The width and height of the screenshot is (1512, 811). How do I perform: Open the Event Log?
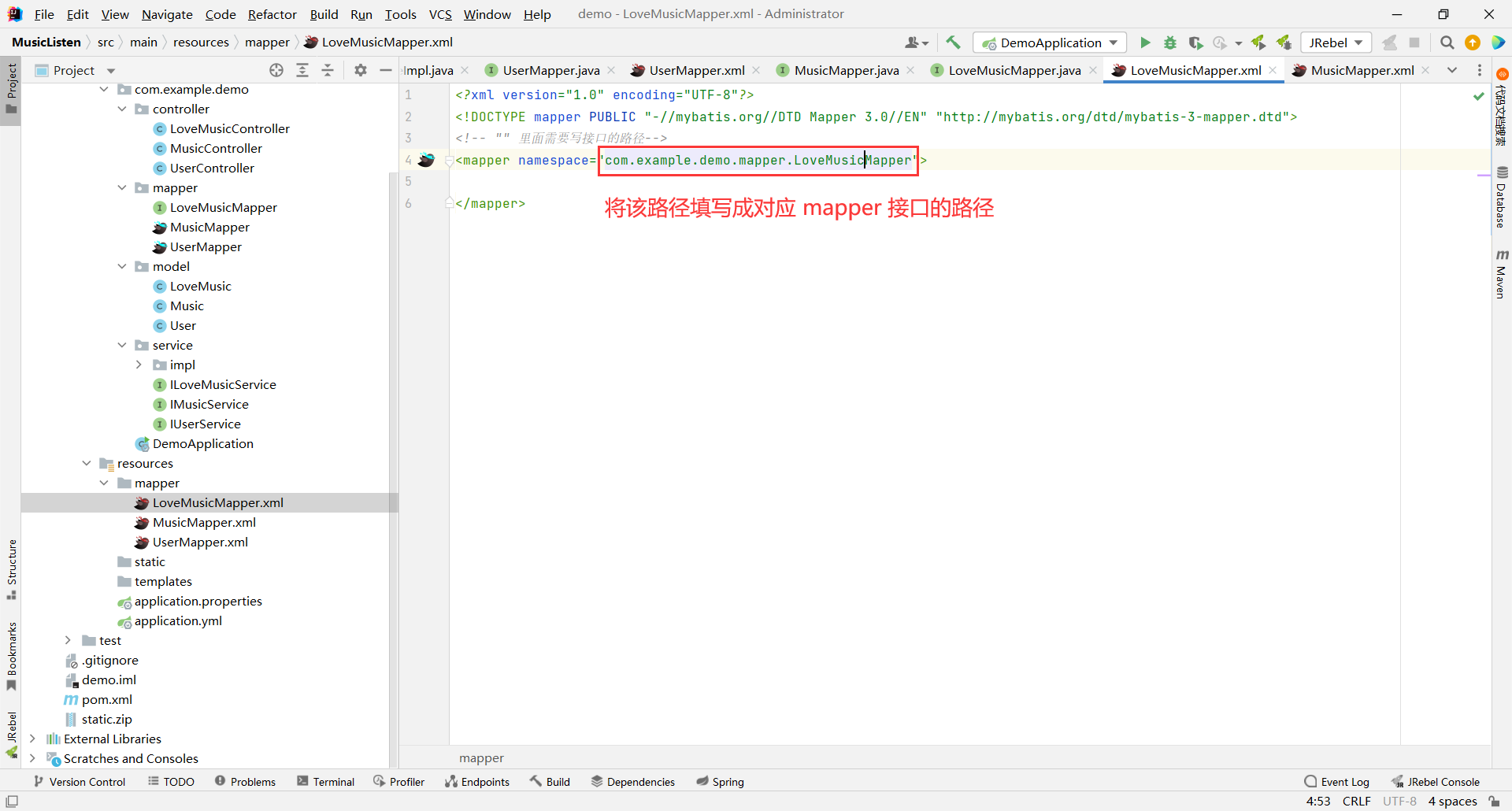(x=1337, y=782)
